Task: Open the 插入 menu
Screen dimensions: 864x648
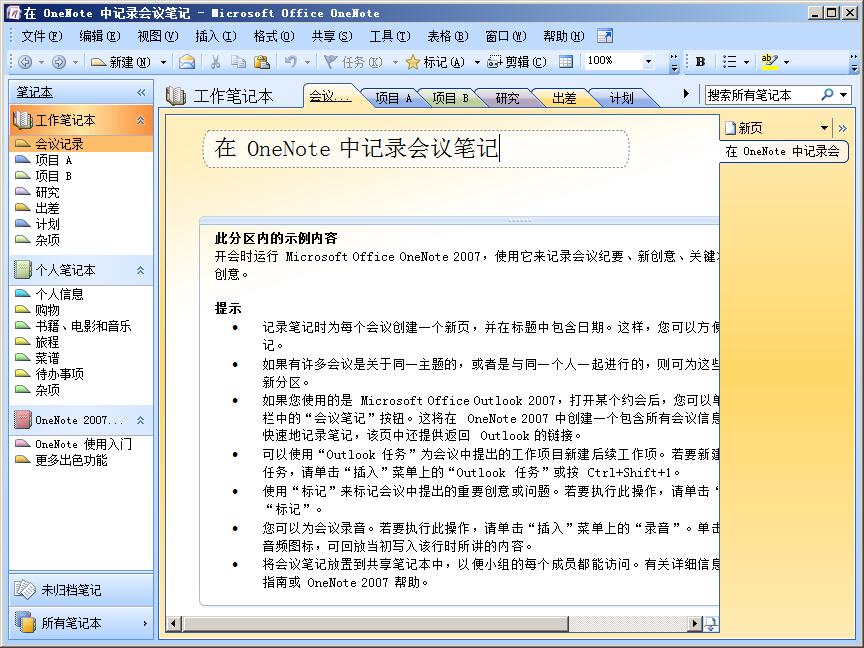Action: (x=216, y=36)
